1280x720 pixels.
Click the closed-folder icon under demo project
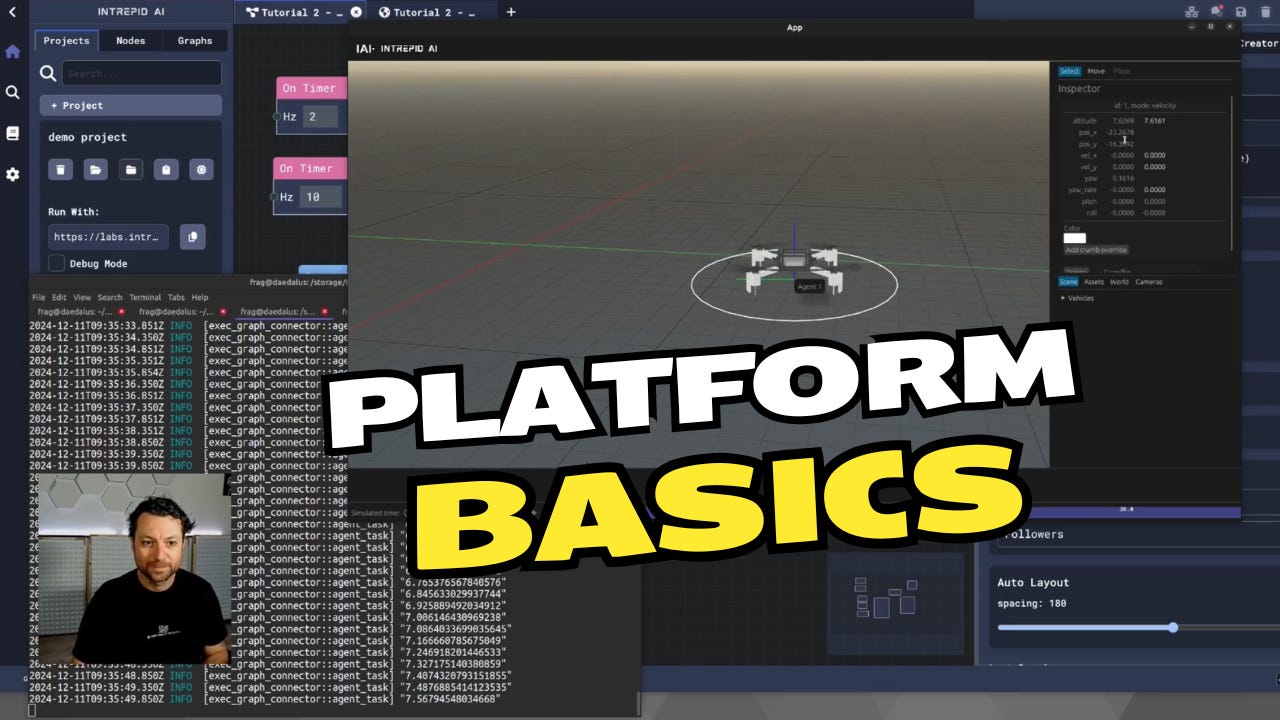point(131,170)
